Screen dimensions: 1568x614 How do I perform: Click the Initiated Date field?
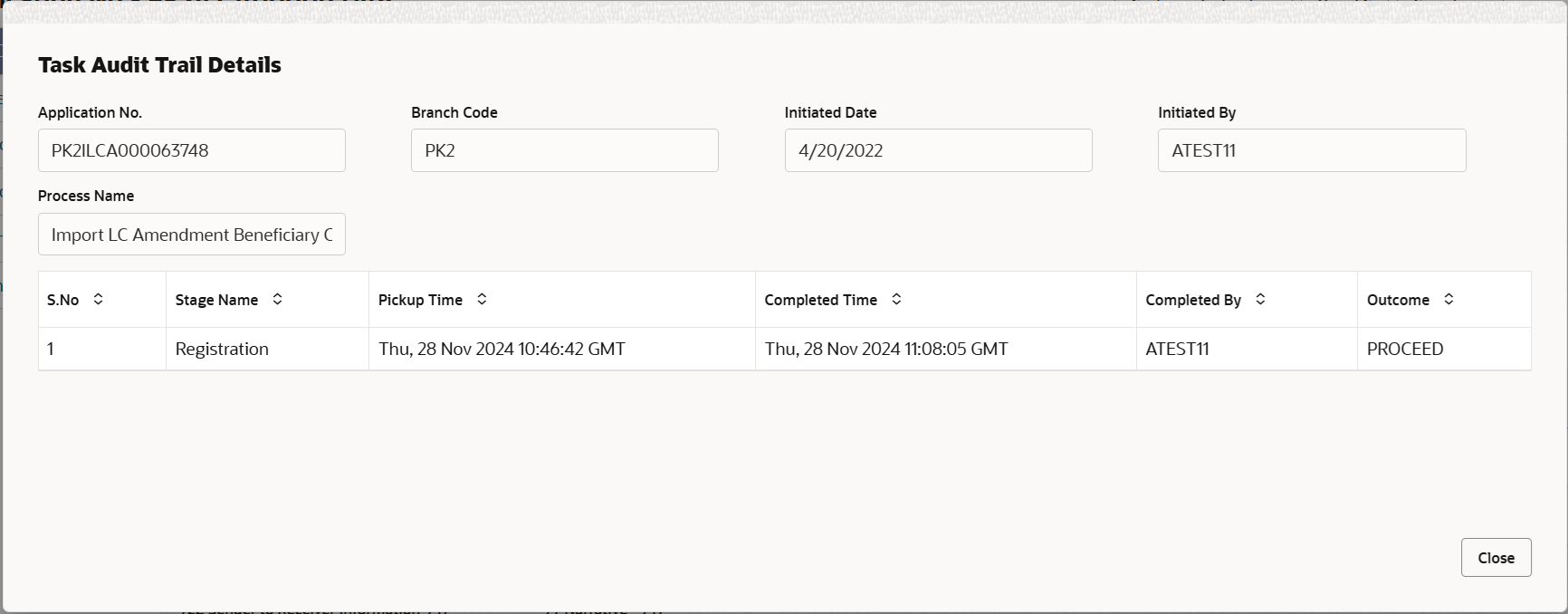click(938, 150)
